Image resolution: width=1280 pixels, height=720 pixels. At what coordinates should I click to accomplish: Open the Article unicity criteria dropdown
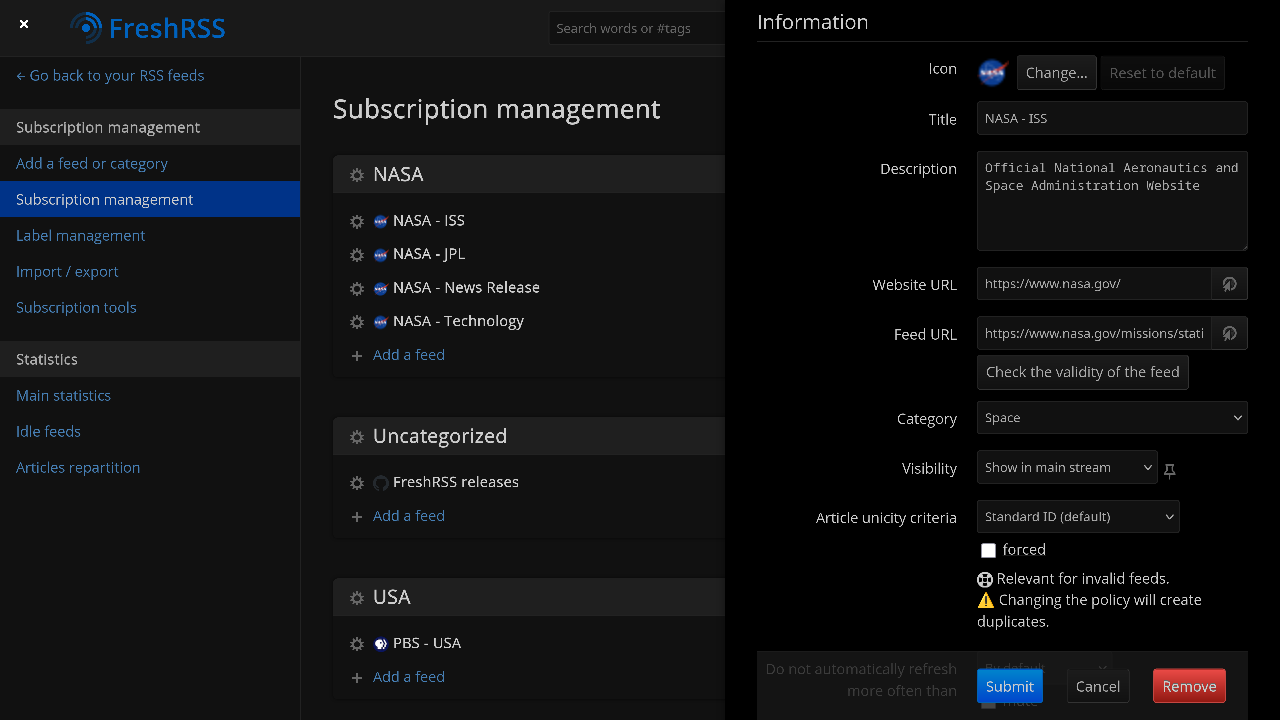click(1078, 516)
